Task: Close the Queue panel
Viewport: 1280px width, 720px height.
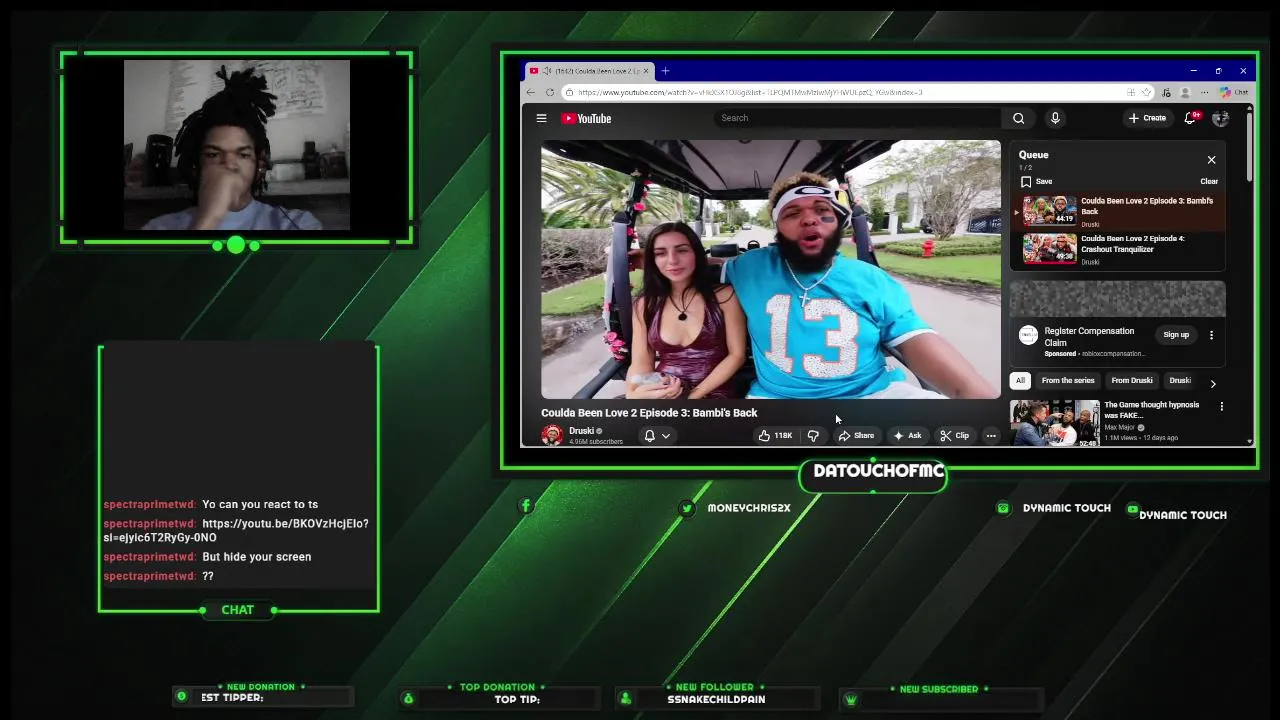Action: (x=1211, y=160)
